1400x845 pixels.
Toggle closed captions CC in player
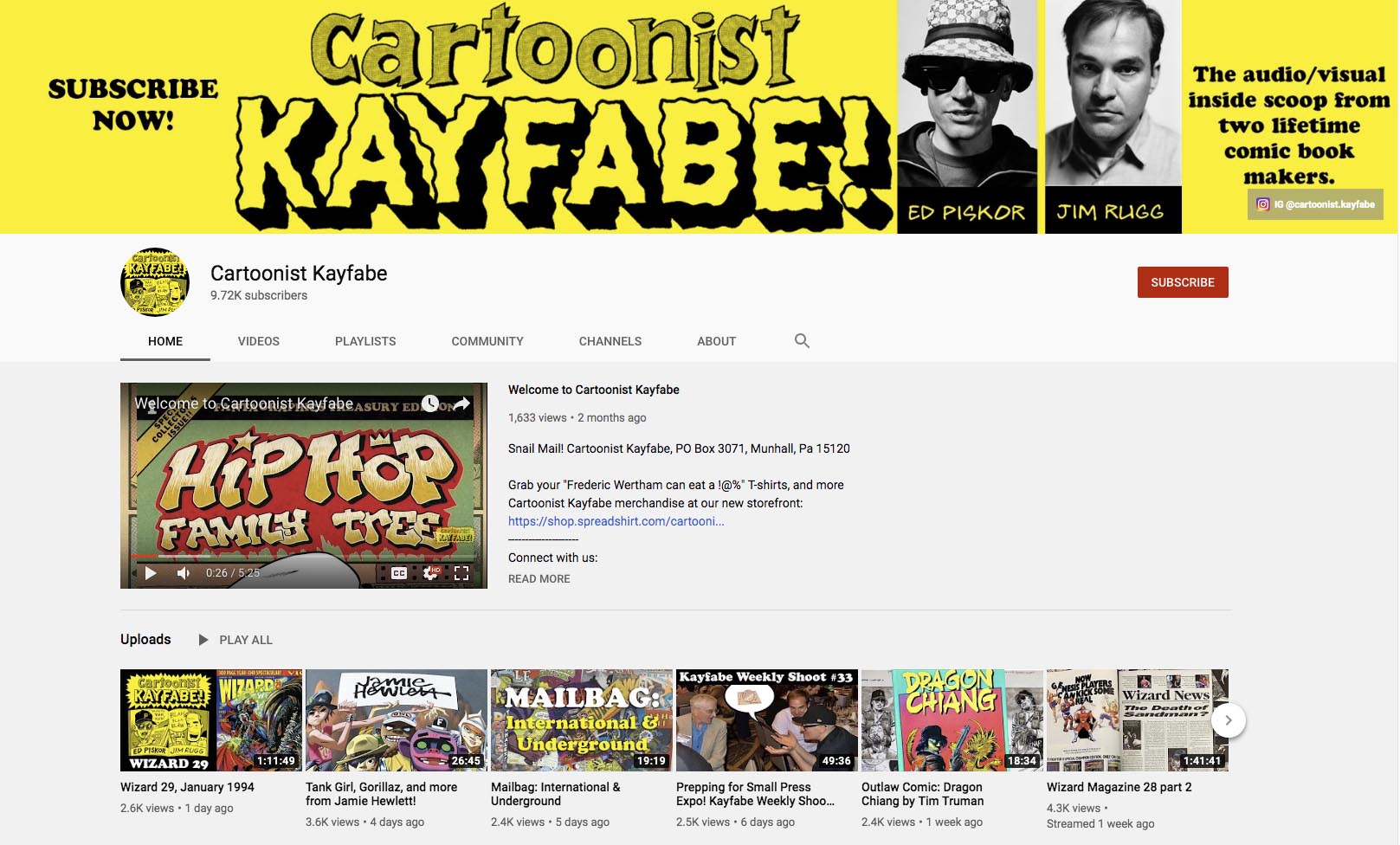pyautogui.click(x=399, y=573)
